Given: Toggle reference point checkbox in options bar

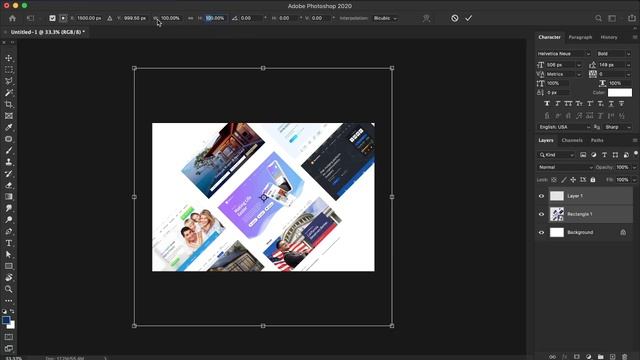Looking at the screenshot, I should (x=52, y=18).
